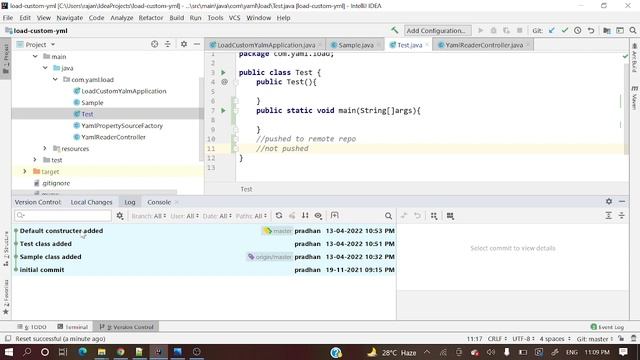
Task: Expand the test folder in tree
Action: click(x=35, y=160)
